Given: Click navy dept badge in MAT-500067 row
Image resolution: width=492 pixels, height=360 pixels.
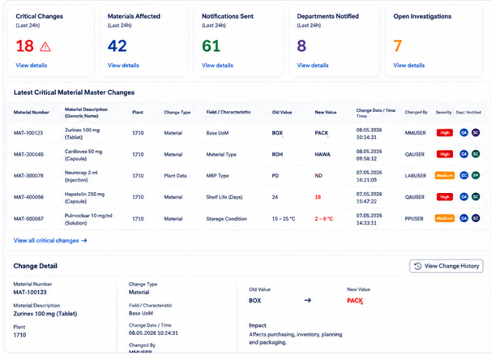Looking at the screenshot, I should click(476, 218).
